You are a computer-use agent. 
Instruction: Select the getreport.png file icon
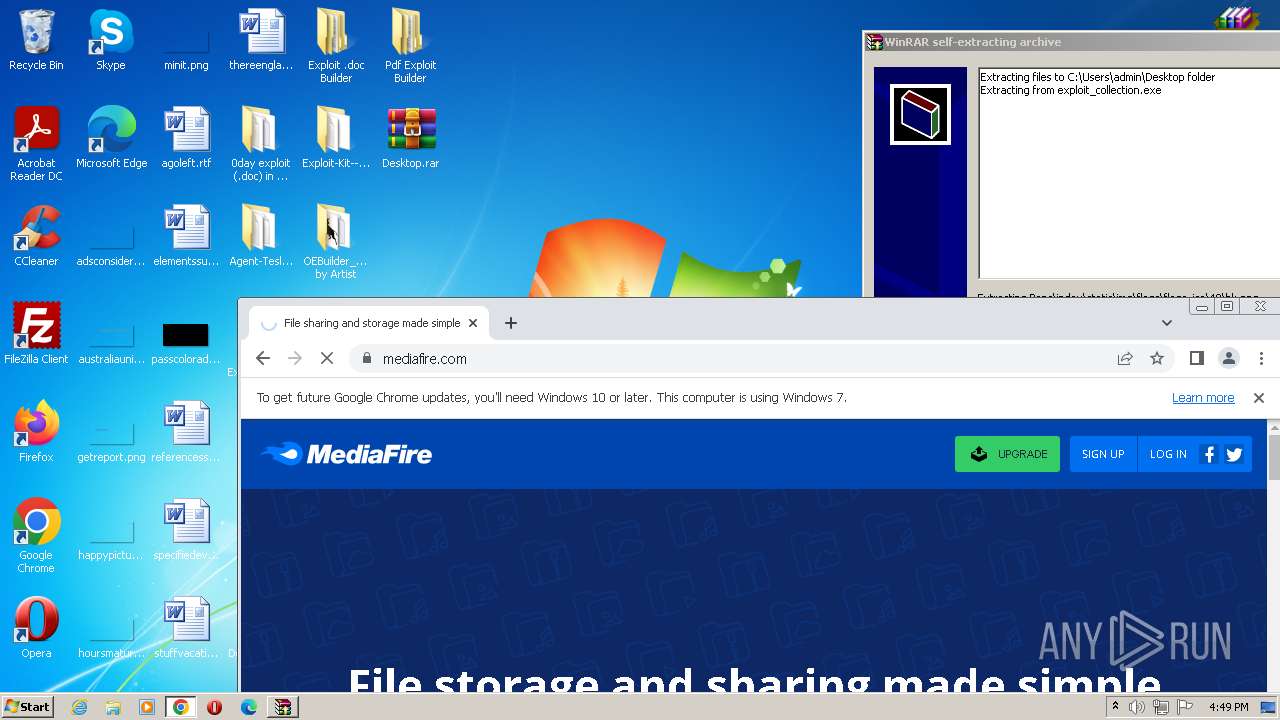(x=111, y=438)
